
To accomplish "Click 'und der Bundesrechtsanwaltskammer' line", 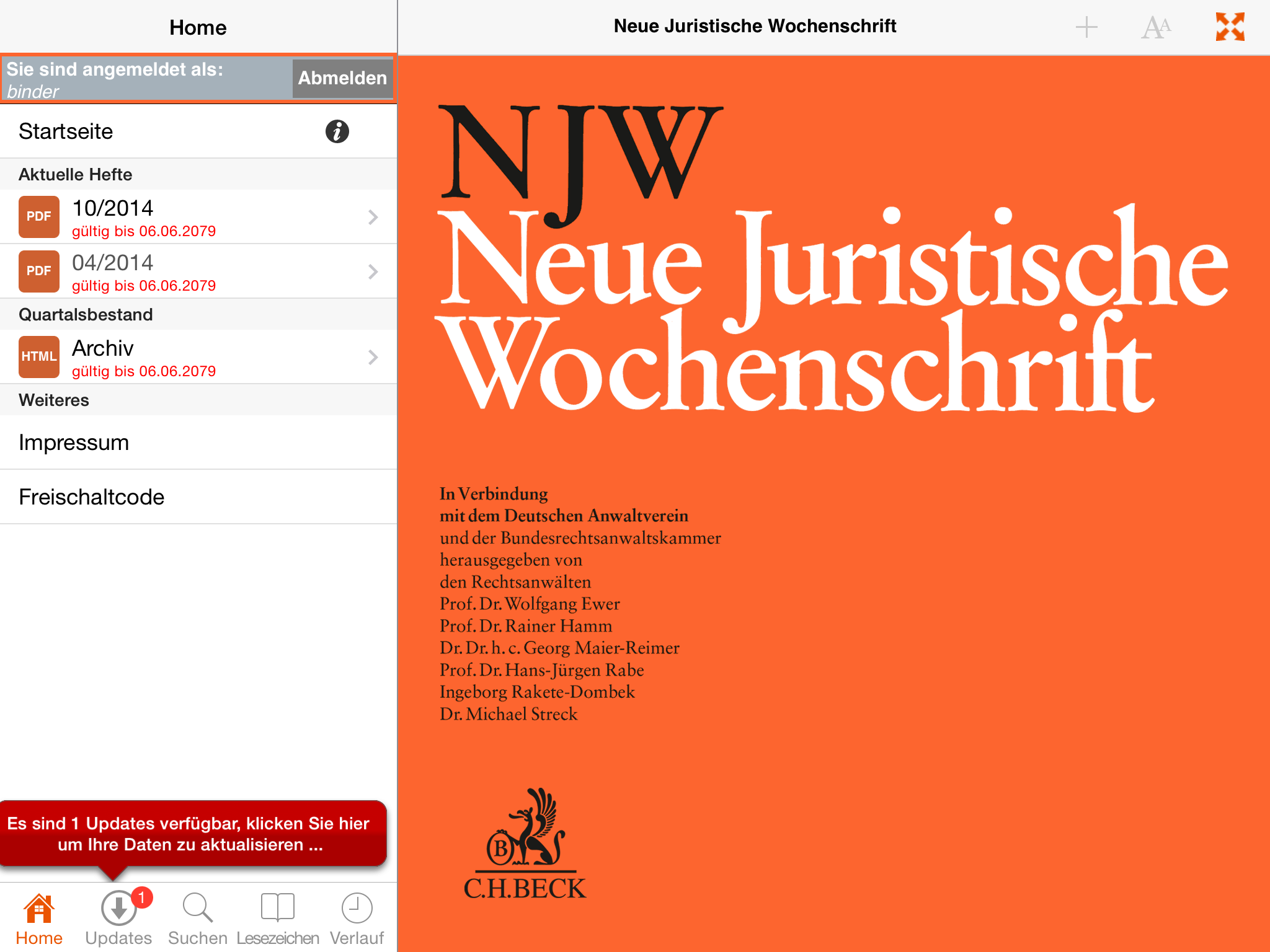I will pos(580,538).
